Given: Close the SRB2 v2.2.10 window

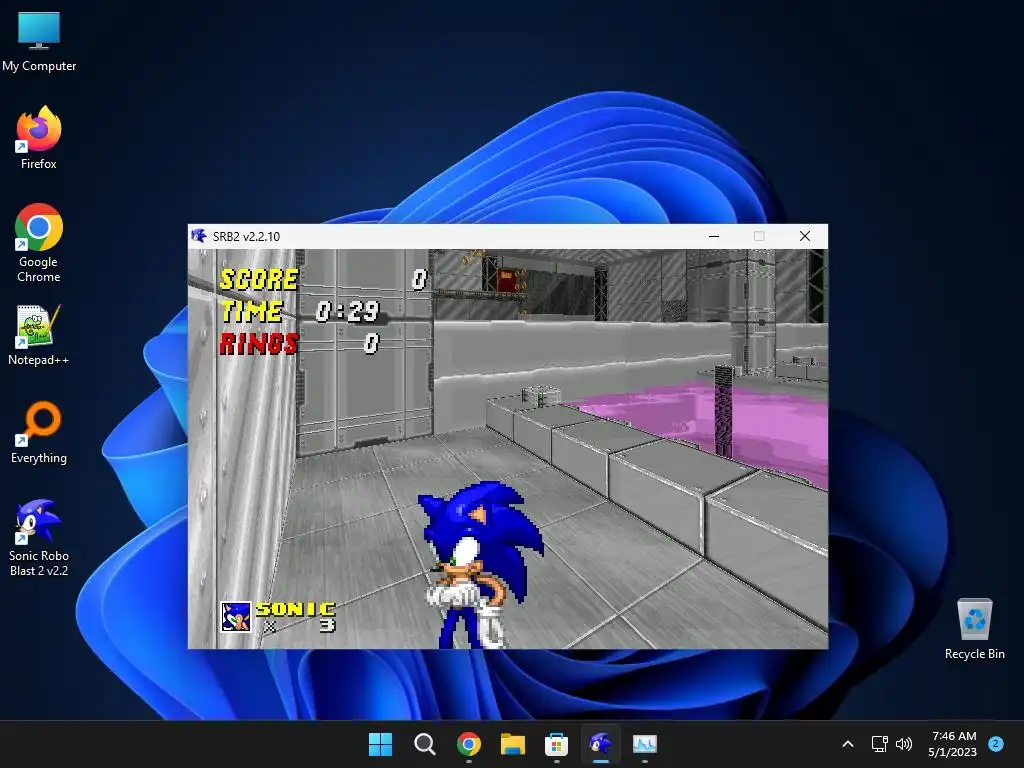Looking at the screenshot, I should (805, 236).
